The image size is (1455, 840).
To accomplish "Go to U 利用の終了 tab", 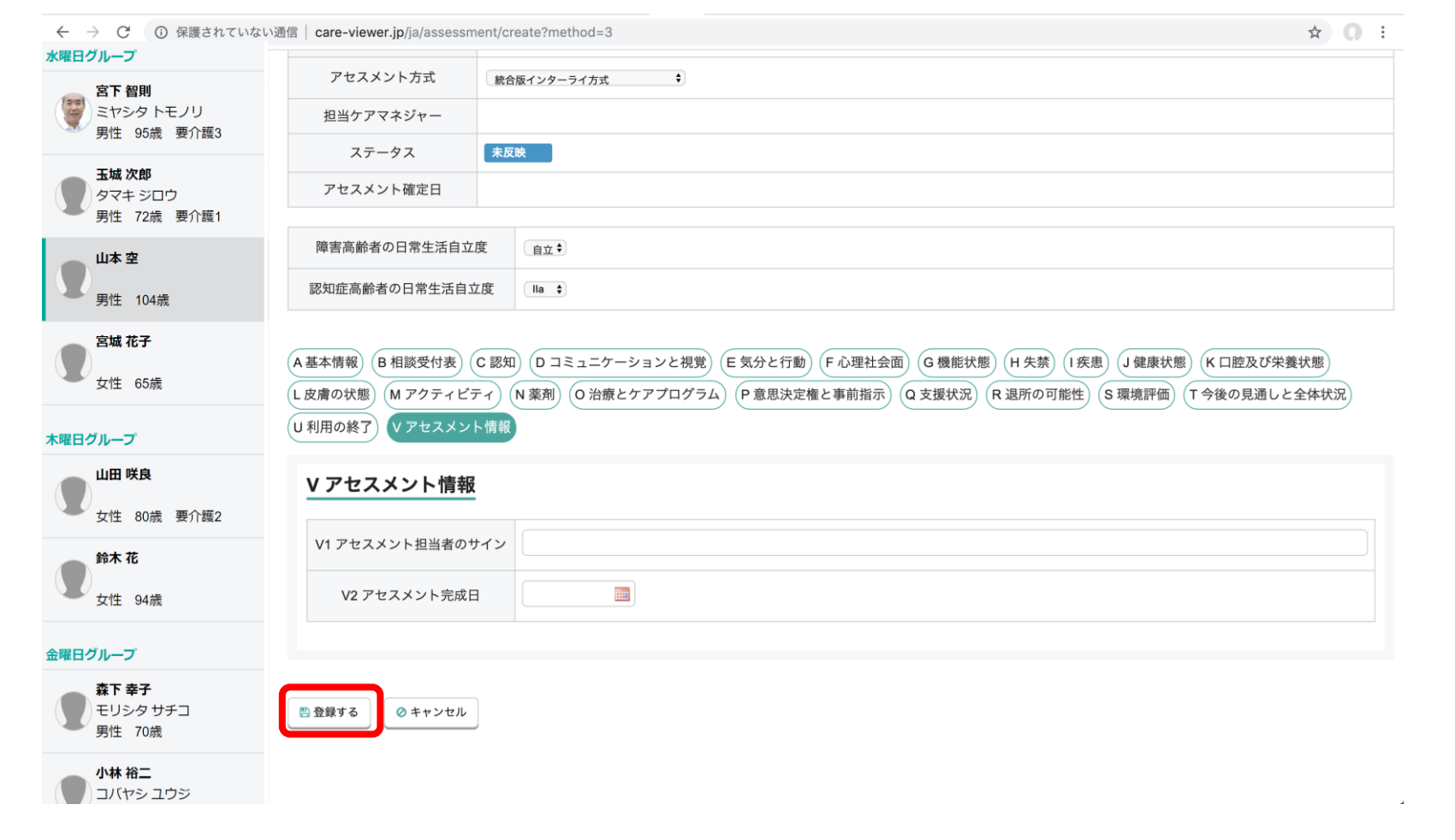I will [332, 428].
